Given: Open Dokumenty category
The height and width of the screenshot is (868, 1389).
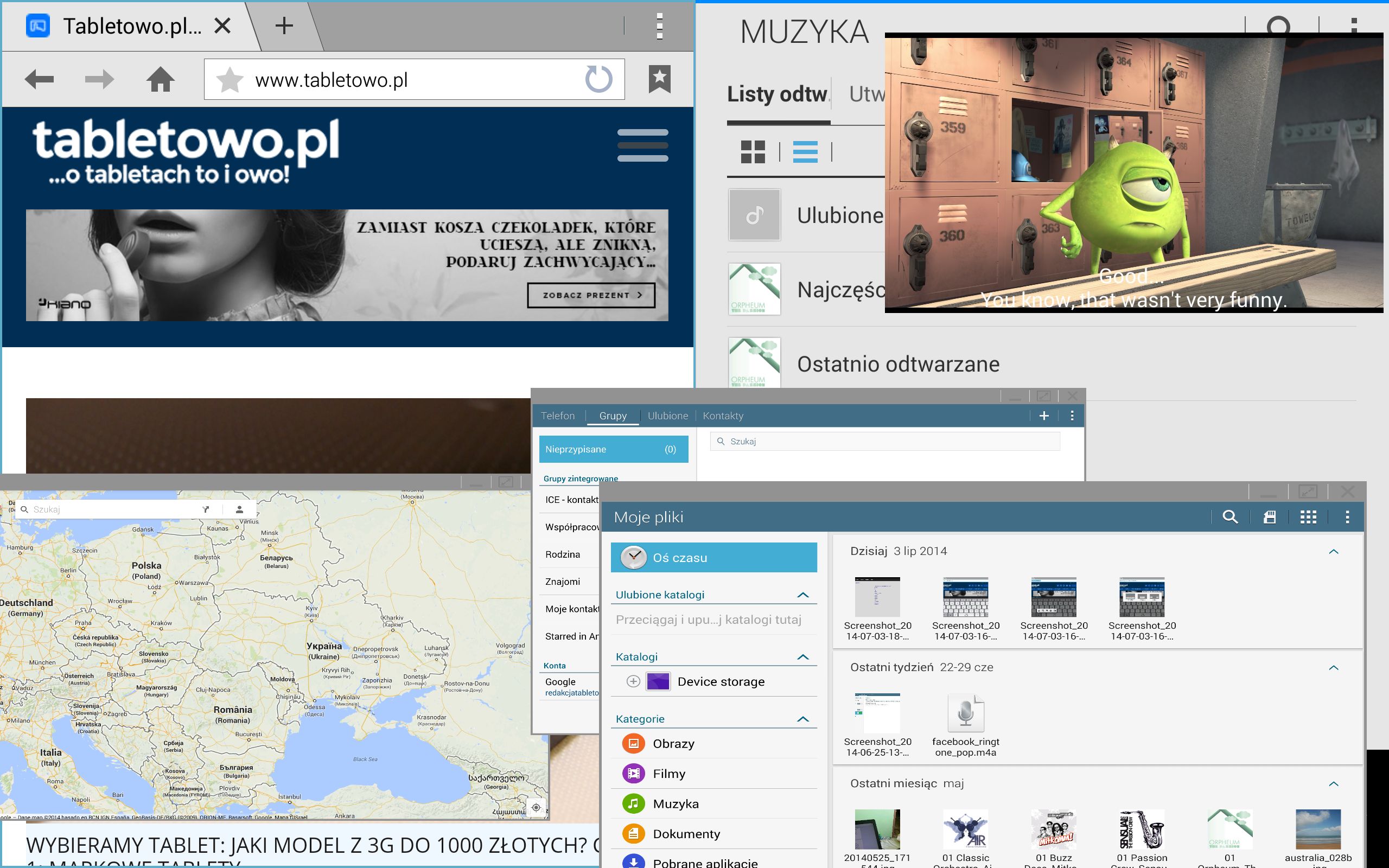Looking at the screenshot, I should click(x=713, y=834).
